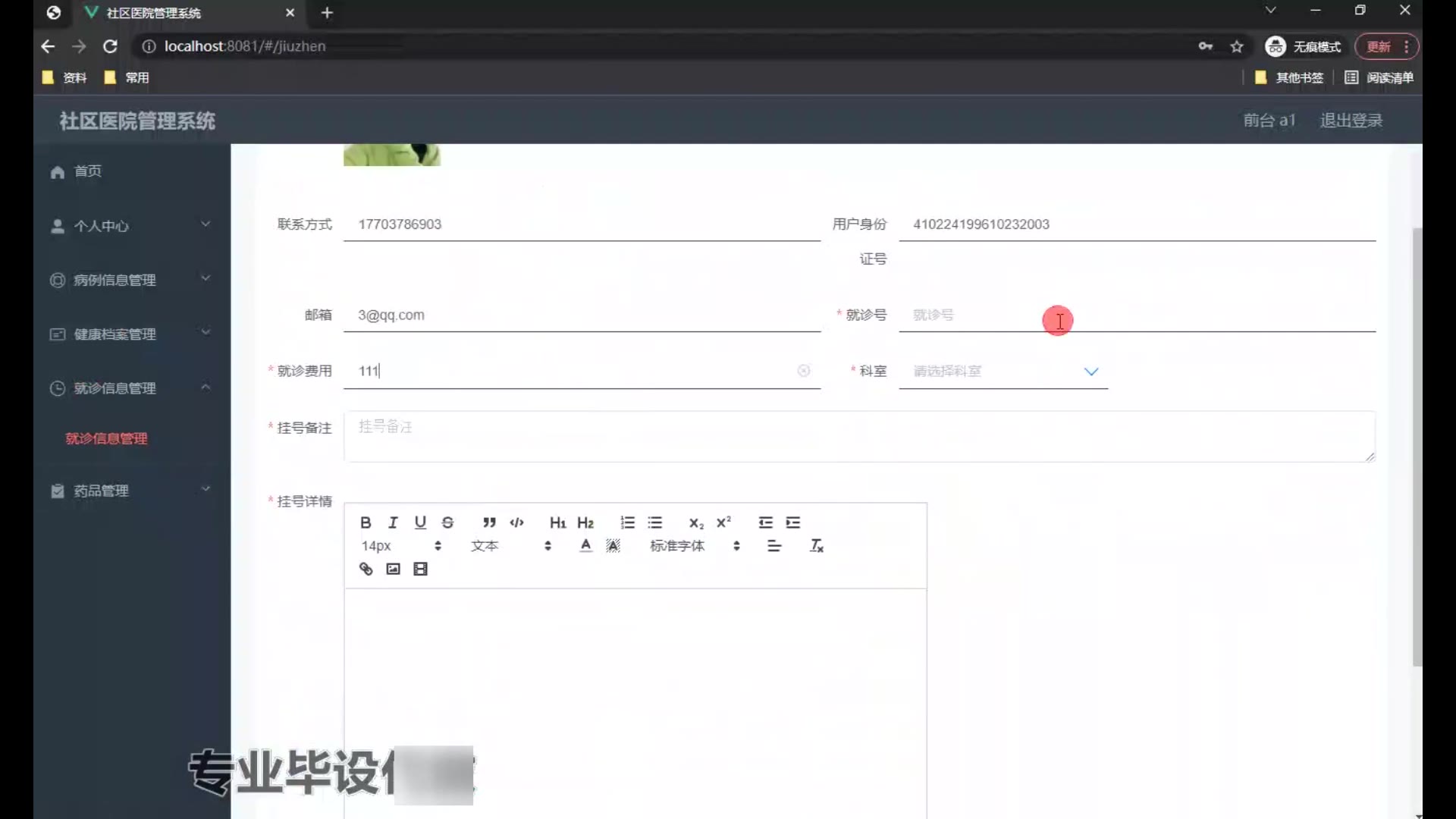This screenshot has height=819, width=1456.
Task: Open the 科室 department select dropdown
Action: tap(1003, 371)
